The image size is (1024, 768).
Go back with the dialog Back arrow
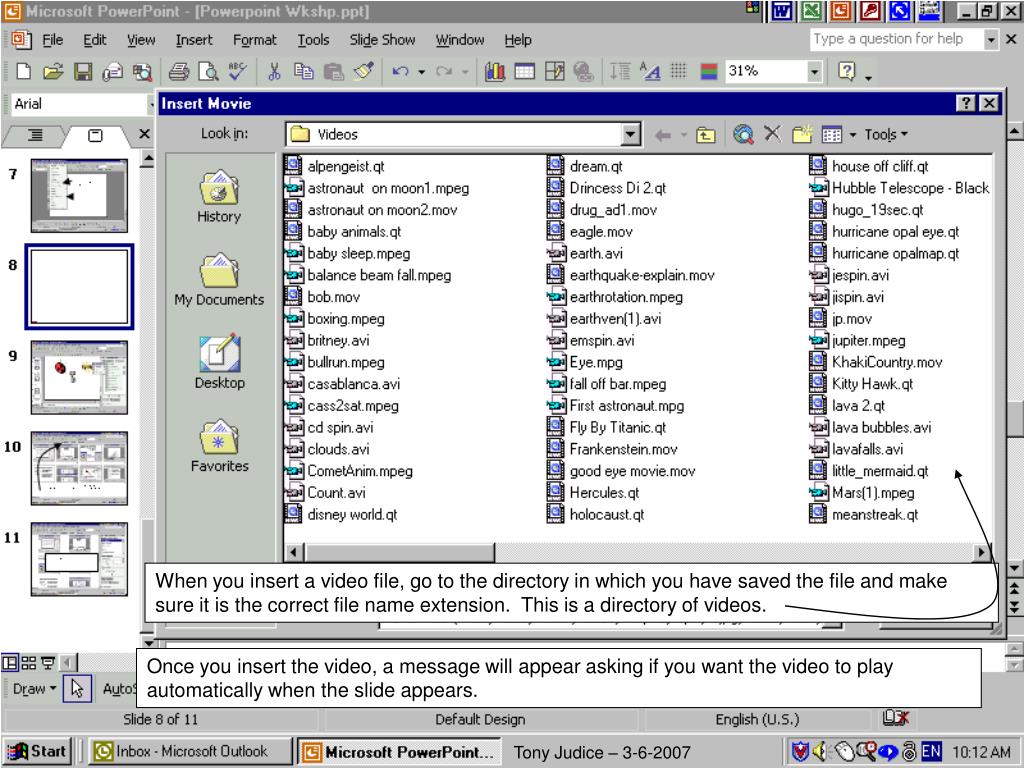click(x=663, y=135)
